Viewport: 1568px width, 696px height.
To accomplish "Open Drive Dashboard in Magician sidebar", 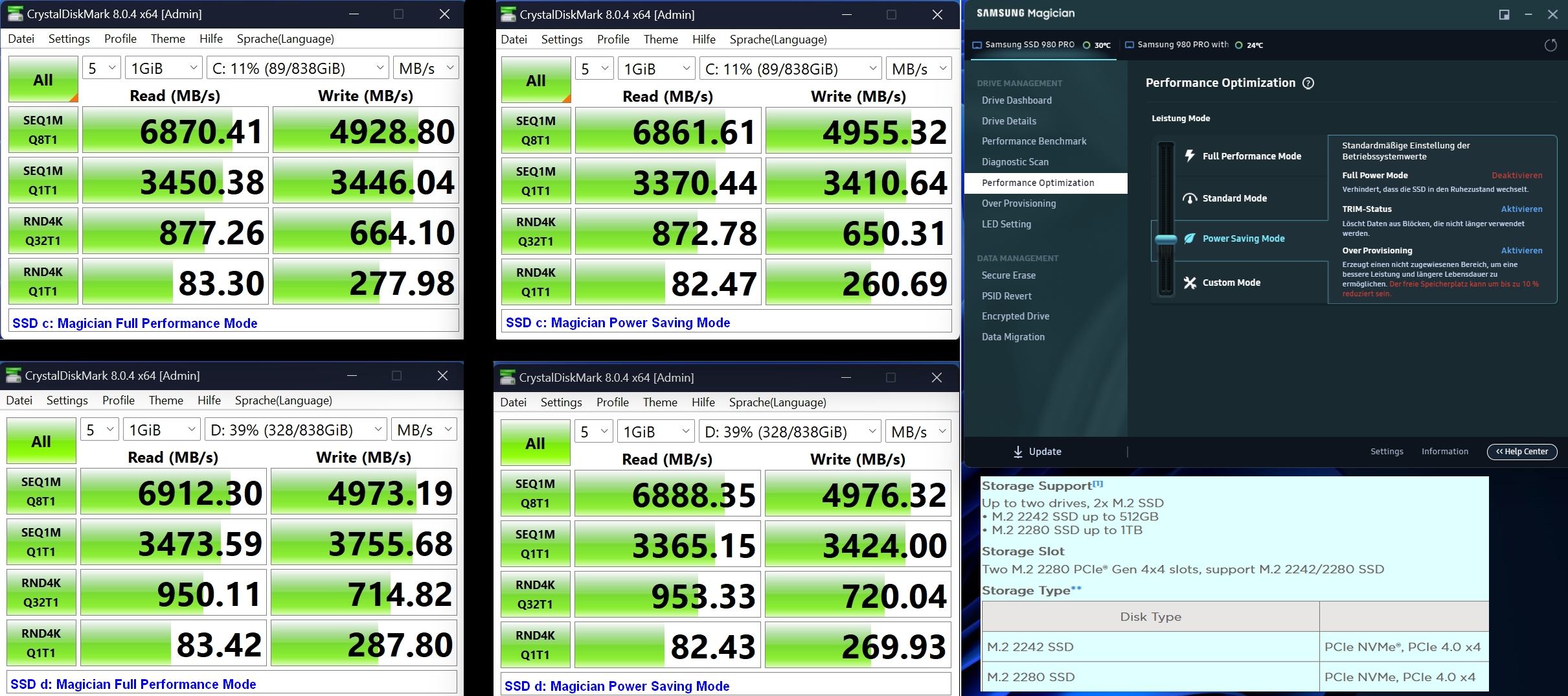I will tap(1017, 100).
